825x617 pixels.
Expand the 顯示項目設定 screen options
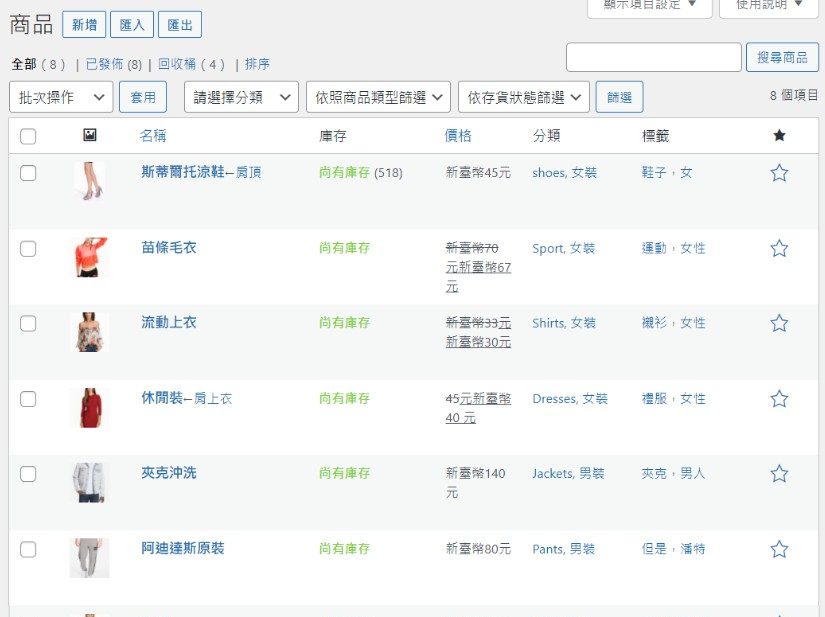pos(650,5)
